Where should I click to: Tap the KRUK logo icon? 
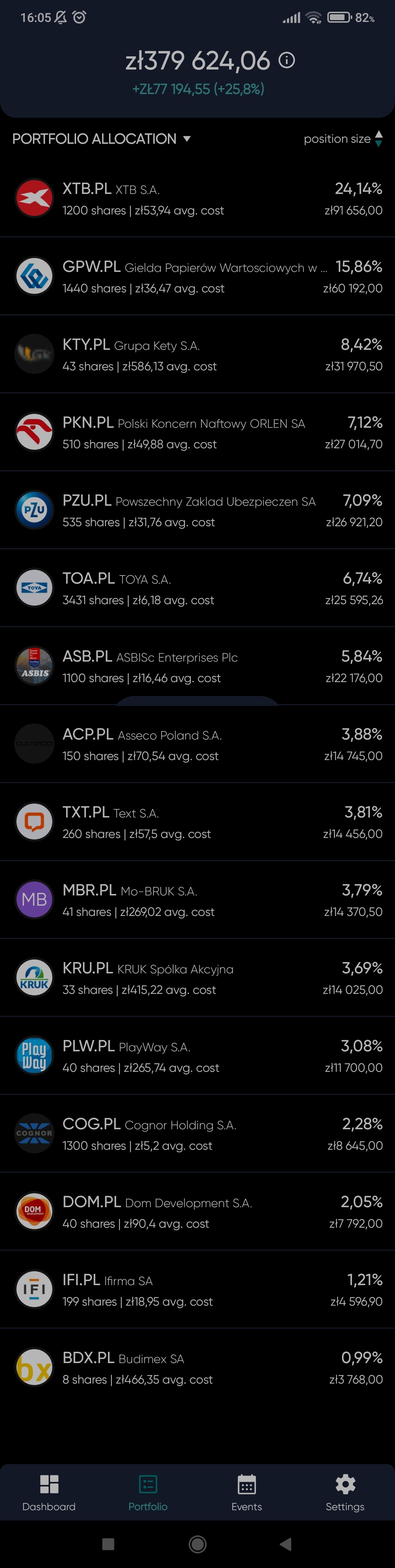[x=34, y=977]
